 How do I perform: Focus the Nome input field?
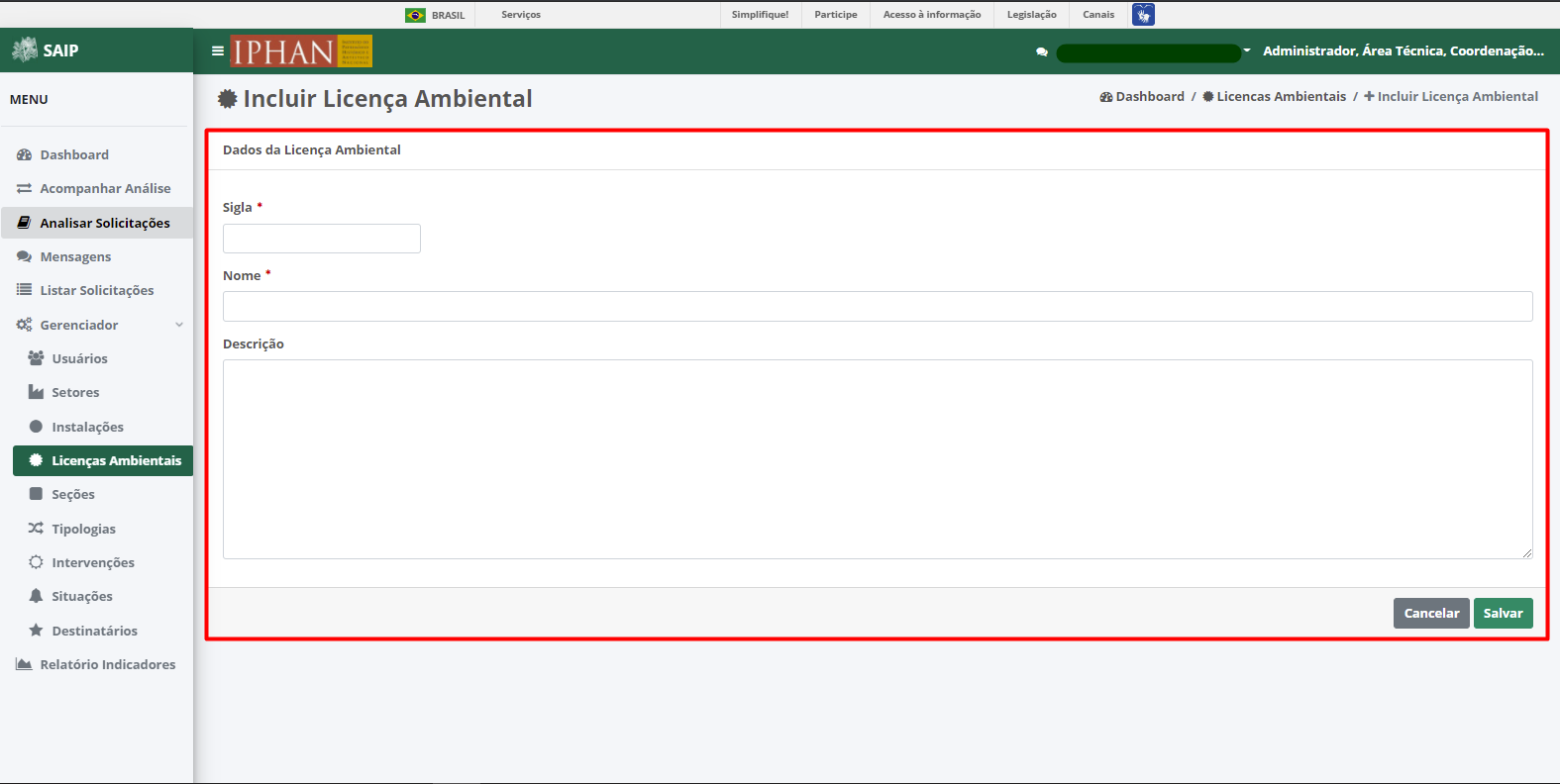tap(878, 307)
